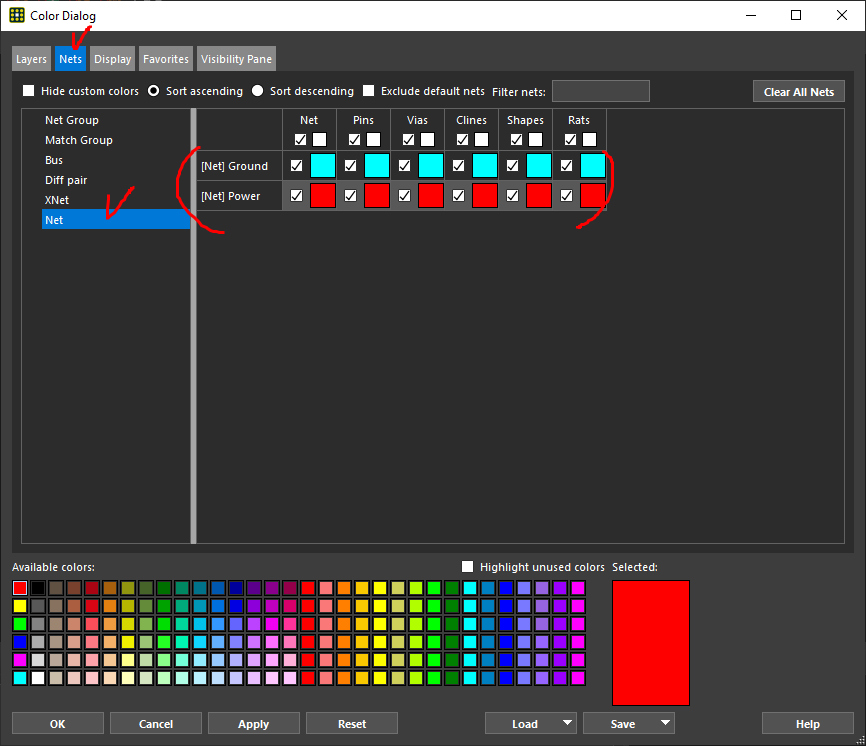Image resolution: width=866 pixels, height=746 pixels.
Task: Click Power row Pins red swatch
Action: point(377,195)
